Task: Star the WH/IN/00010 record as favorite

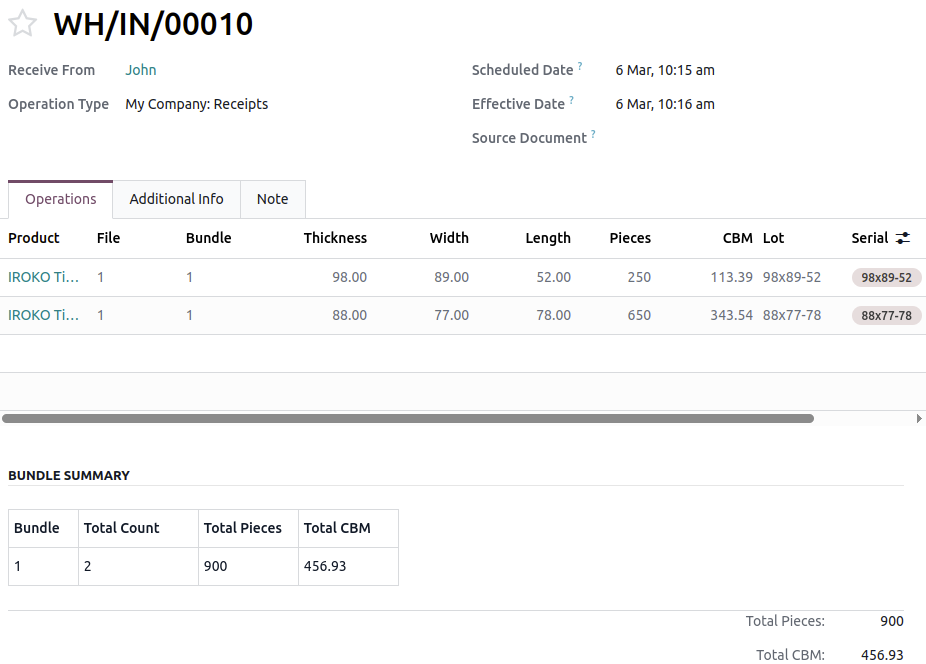Action: (22, 23)
